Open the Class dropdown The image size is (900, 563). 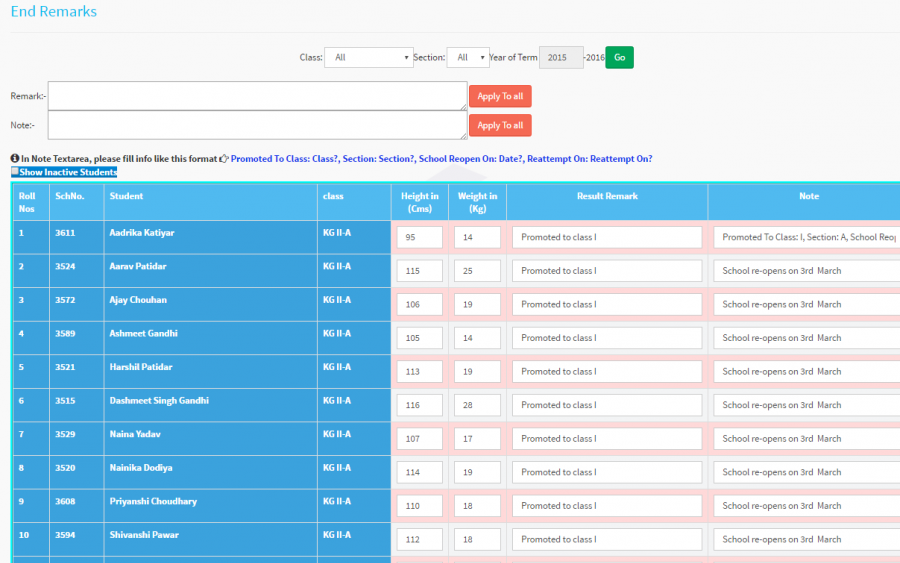coord(368,58)
